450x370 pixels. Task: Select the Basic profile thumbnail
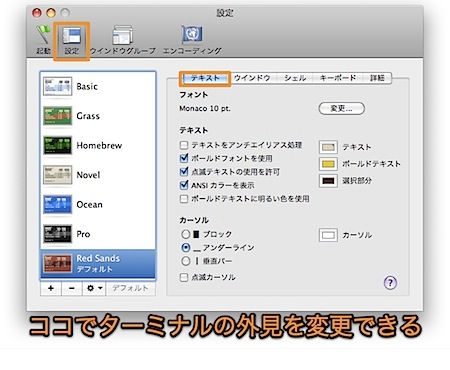click(57, 86)
